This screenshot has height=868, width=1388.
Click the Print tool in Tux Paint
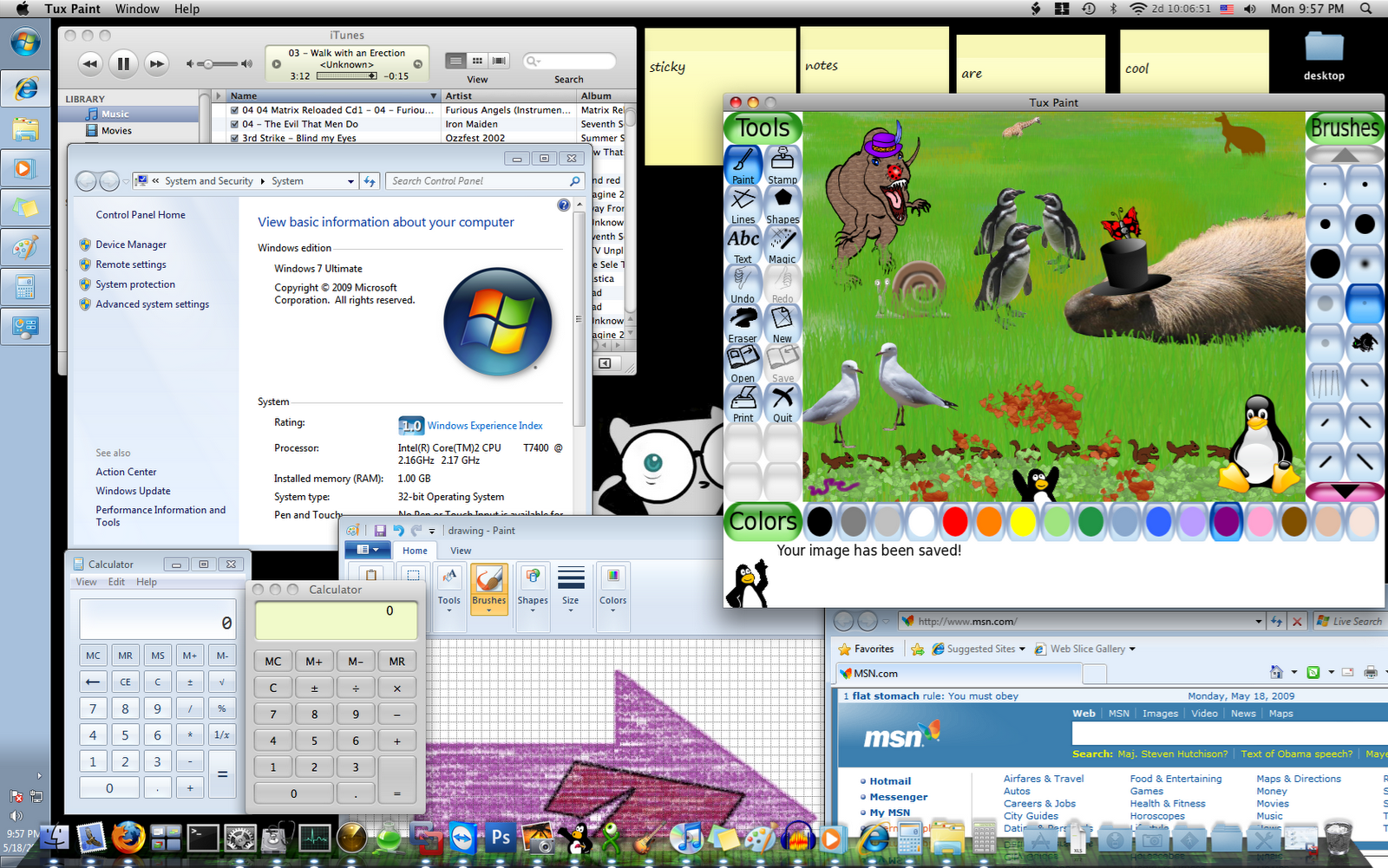tap(743, 405)
